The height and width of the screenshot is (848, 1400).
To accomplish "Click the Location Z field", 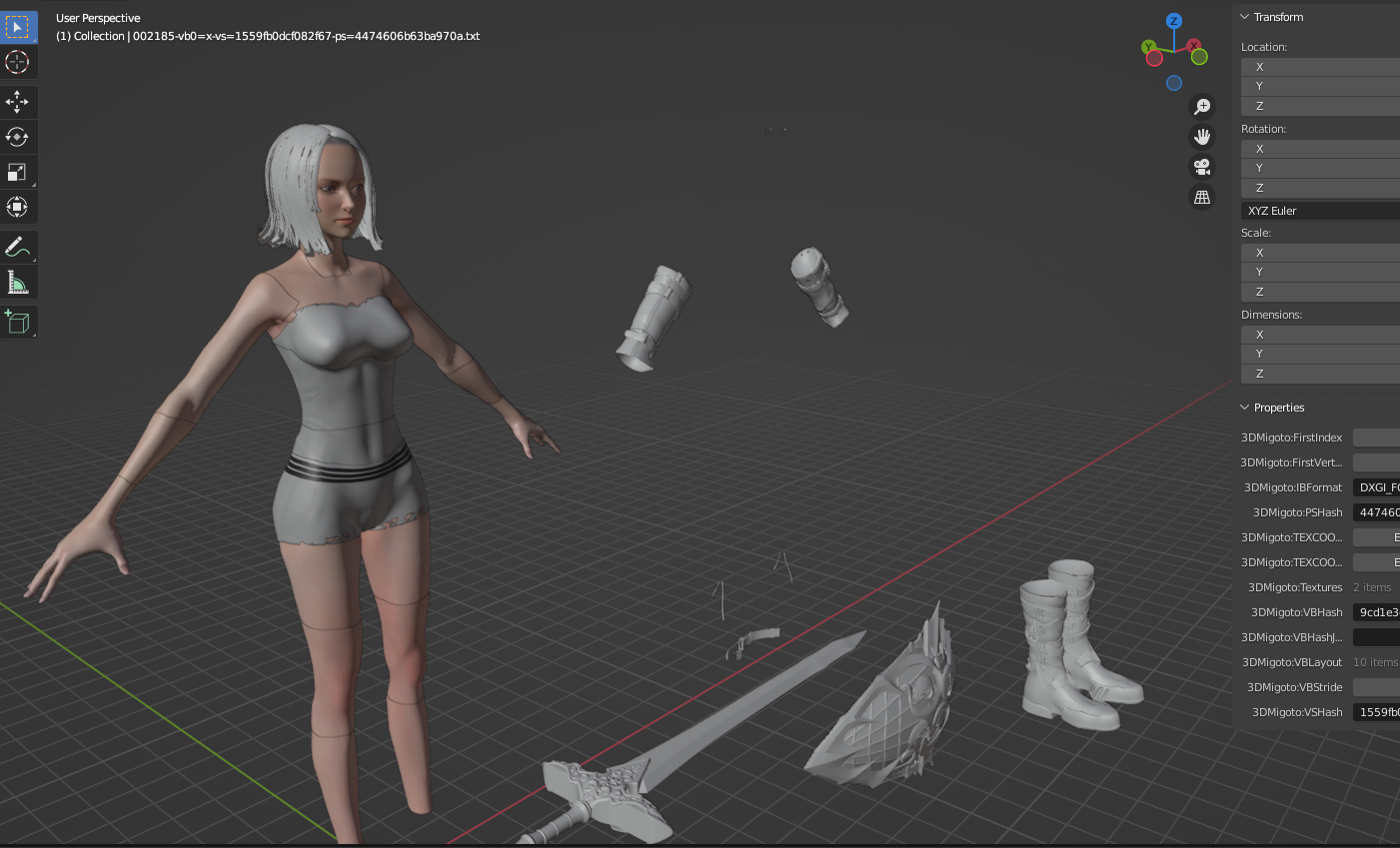I will click(1320, 106).
